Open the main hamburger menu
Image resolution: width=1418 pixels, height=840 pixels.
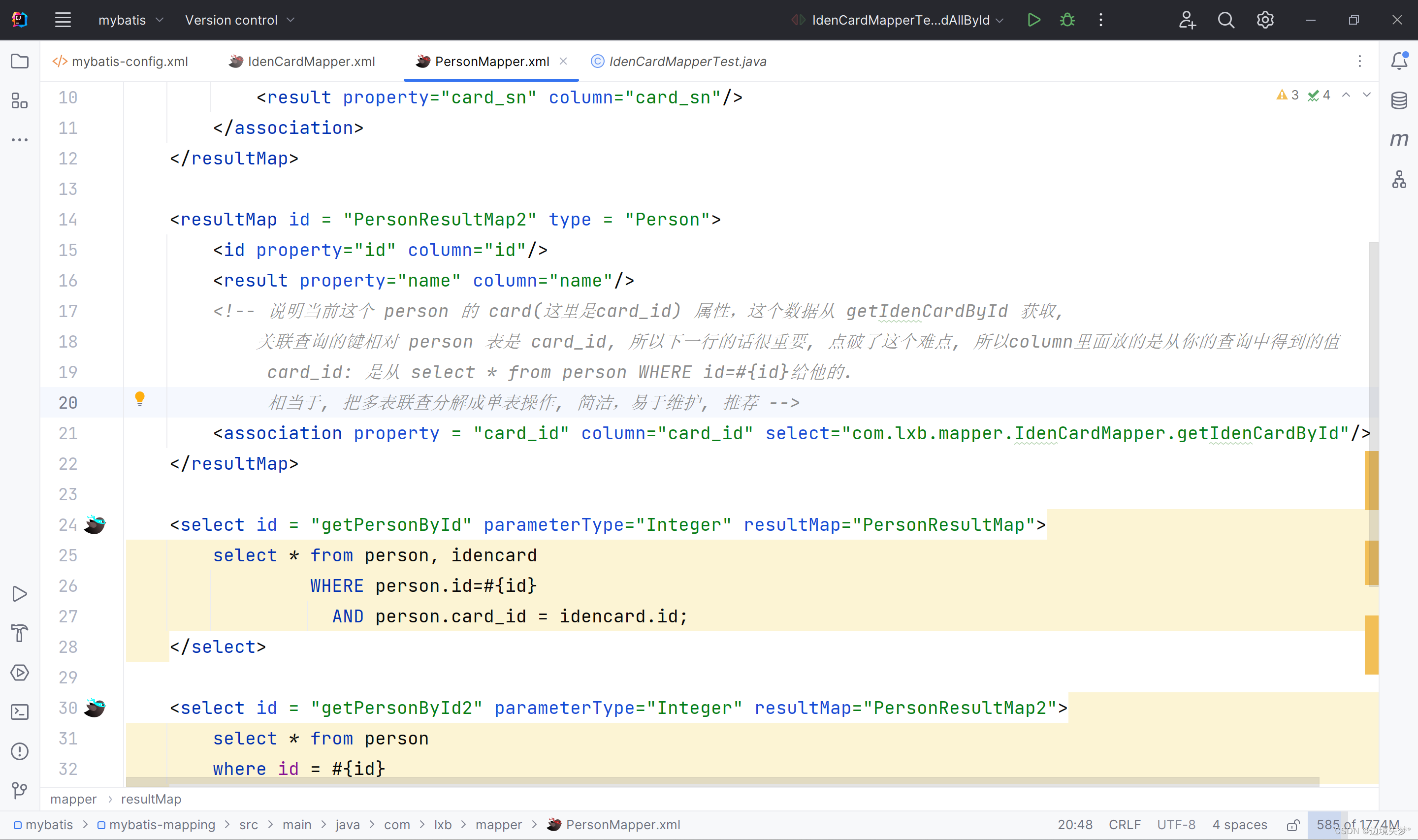(63, 20)
